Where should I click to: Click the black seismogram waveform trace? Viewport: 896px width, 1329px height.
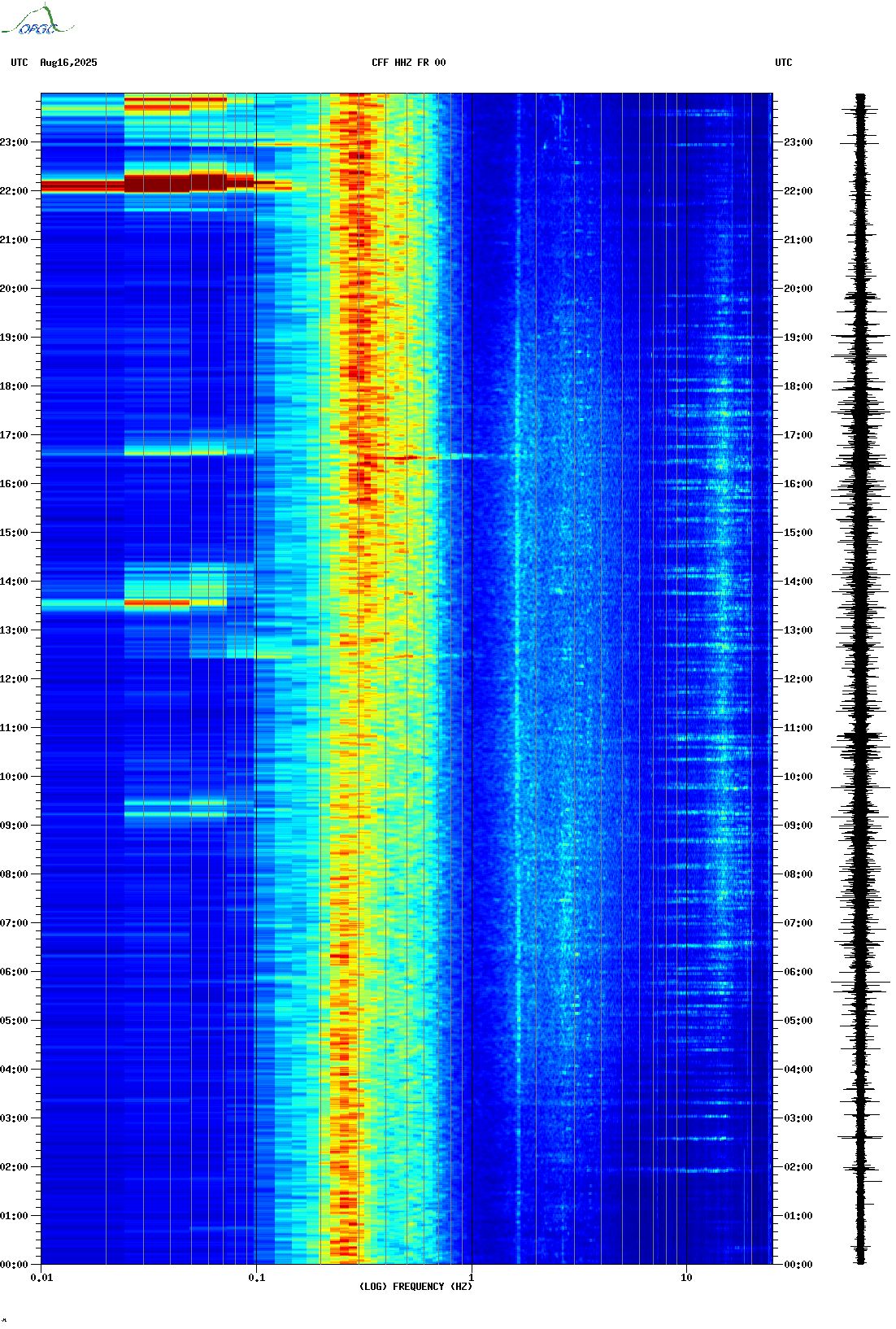tap(860, 679)
